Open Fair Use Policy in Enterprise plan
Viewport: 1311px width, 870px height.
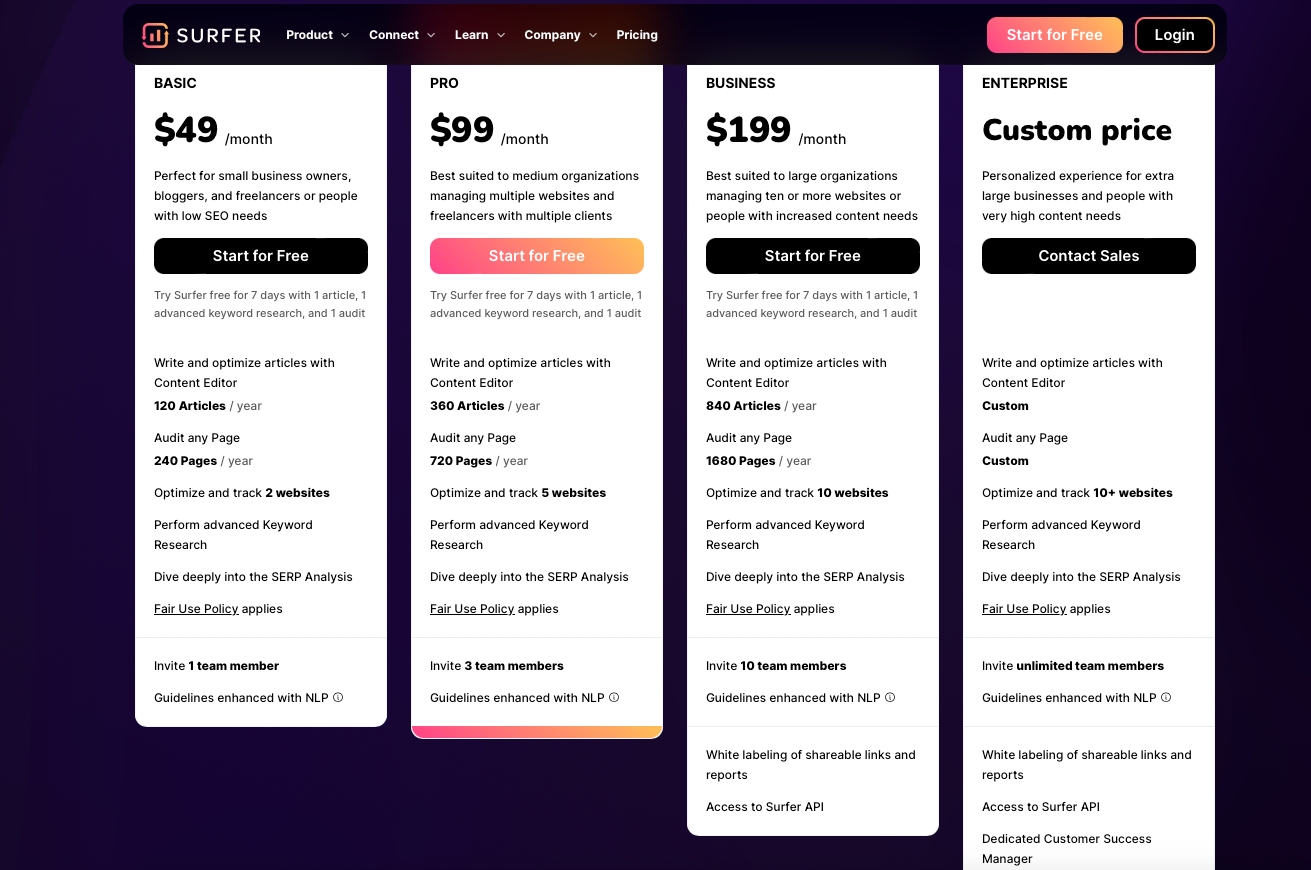(x=1024, y=609)
